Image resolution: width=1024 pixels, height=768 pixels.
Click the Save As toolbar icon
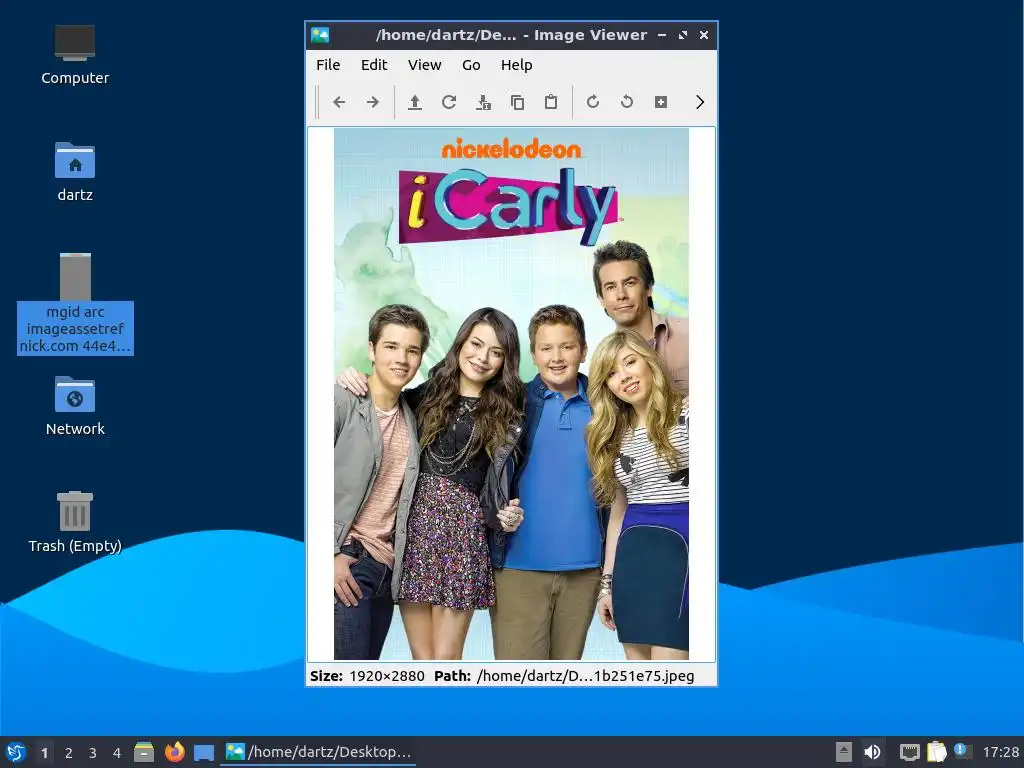[483, 102]
